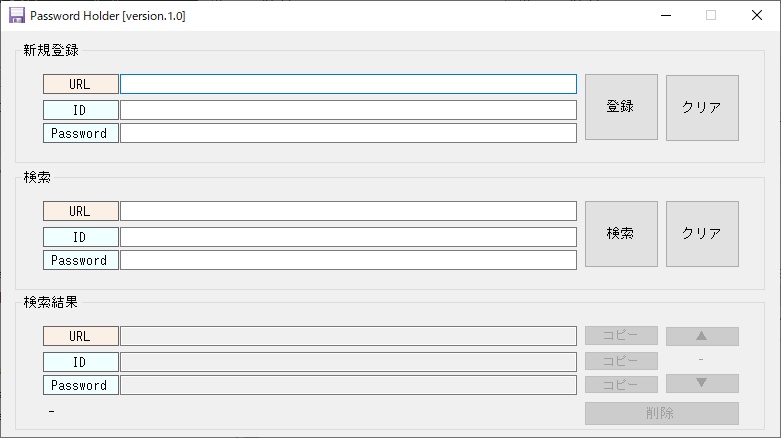Copy the search result URL
Screen dimensions: 781x438
pos(621,336)
